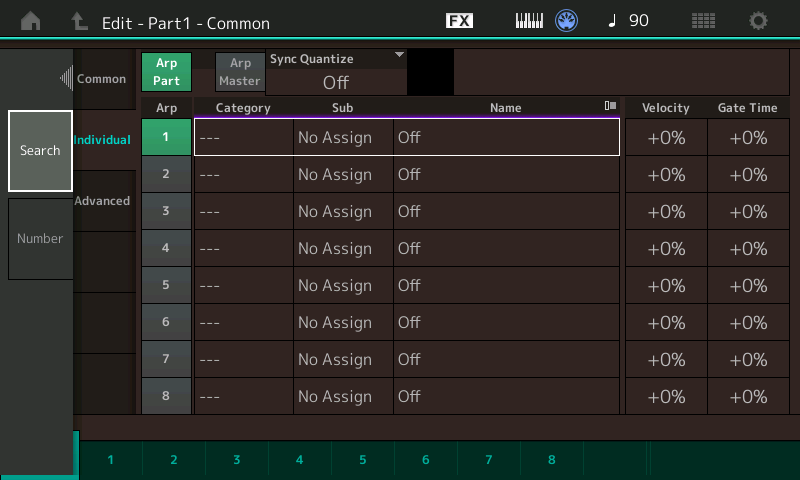This screenshot has width=800, height=480.
Task: Click the piano keyboard icon
Action: [x=530, y=21]
